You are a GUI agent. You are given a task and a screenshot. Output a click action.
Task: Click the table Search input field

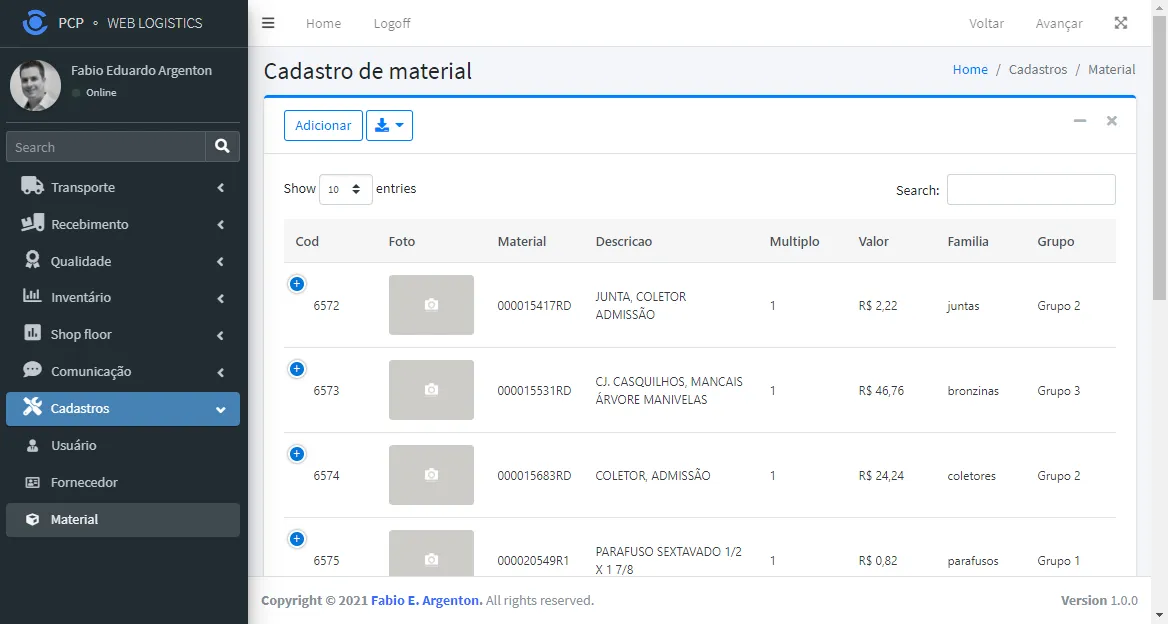pos(1031,189)
